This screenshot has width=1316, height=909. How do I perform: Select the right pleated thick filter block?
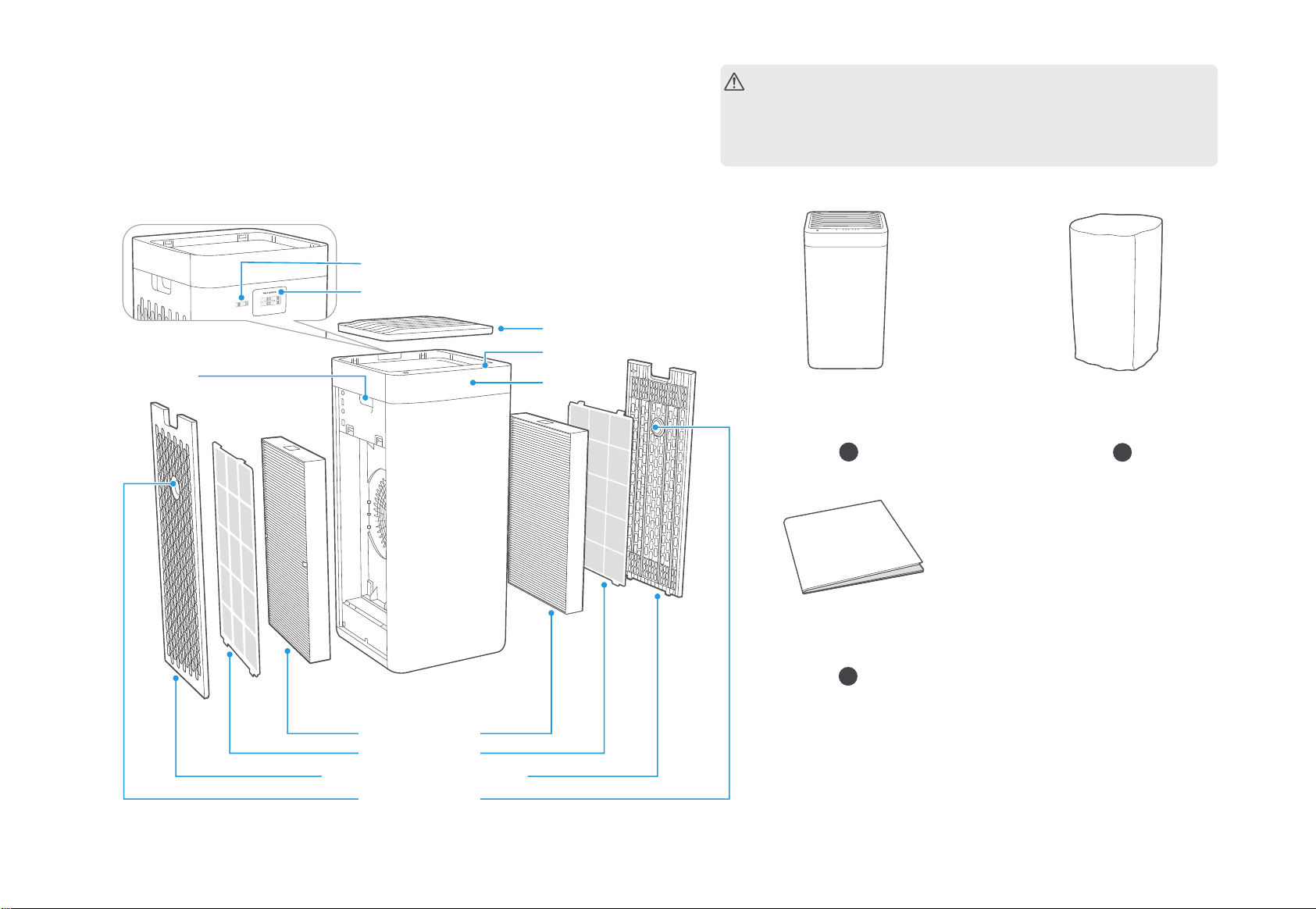(547, 513)
